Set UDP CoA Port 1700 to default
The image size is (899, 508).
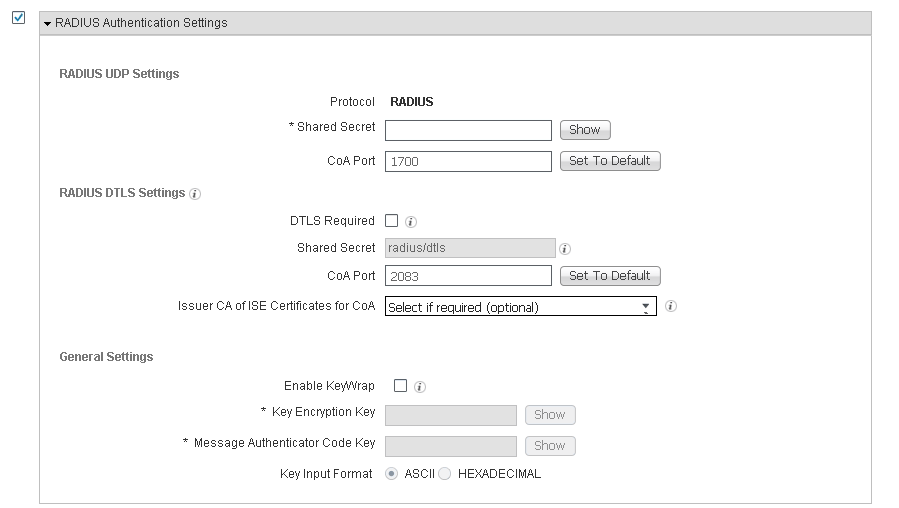pos(609,161)
